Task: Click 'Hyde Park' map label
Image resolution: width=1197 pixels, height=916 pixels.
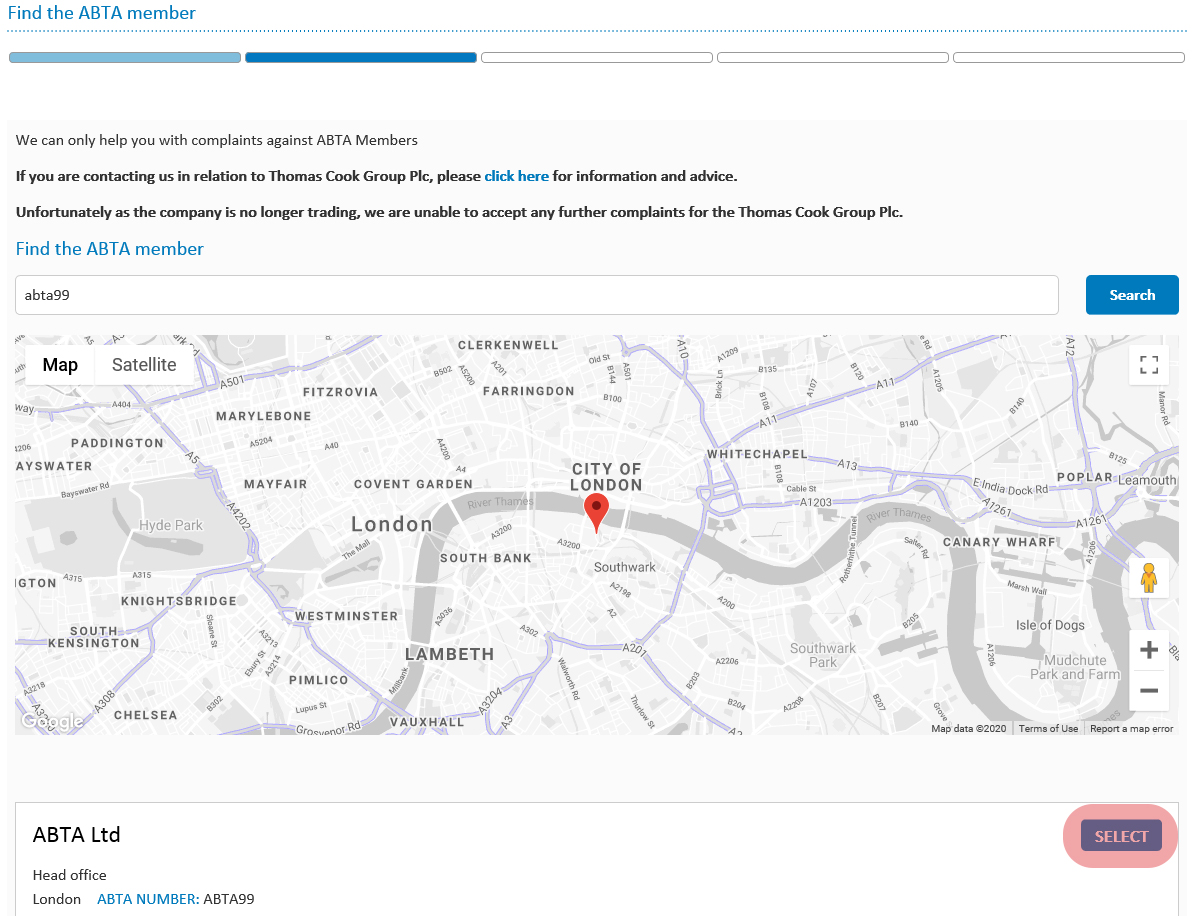Action: (x=171, y=525)
